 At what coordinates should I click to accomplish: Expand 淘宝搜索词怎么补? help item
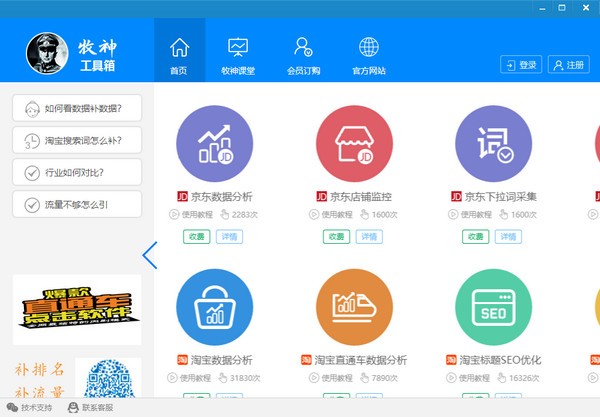click(77, 140)
